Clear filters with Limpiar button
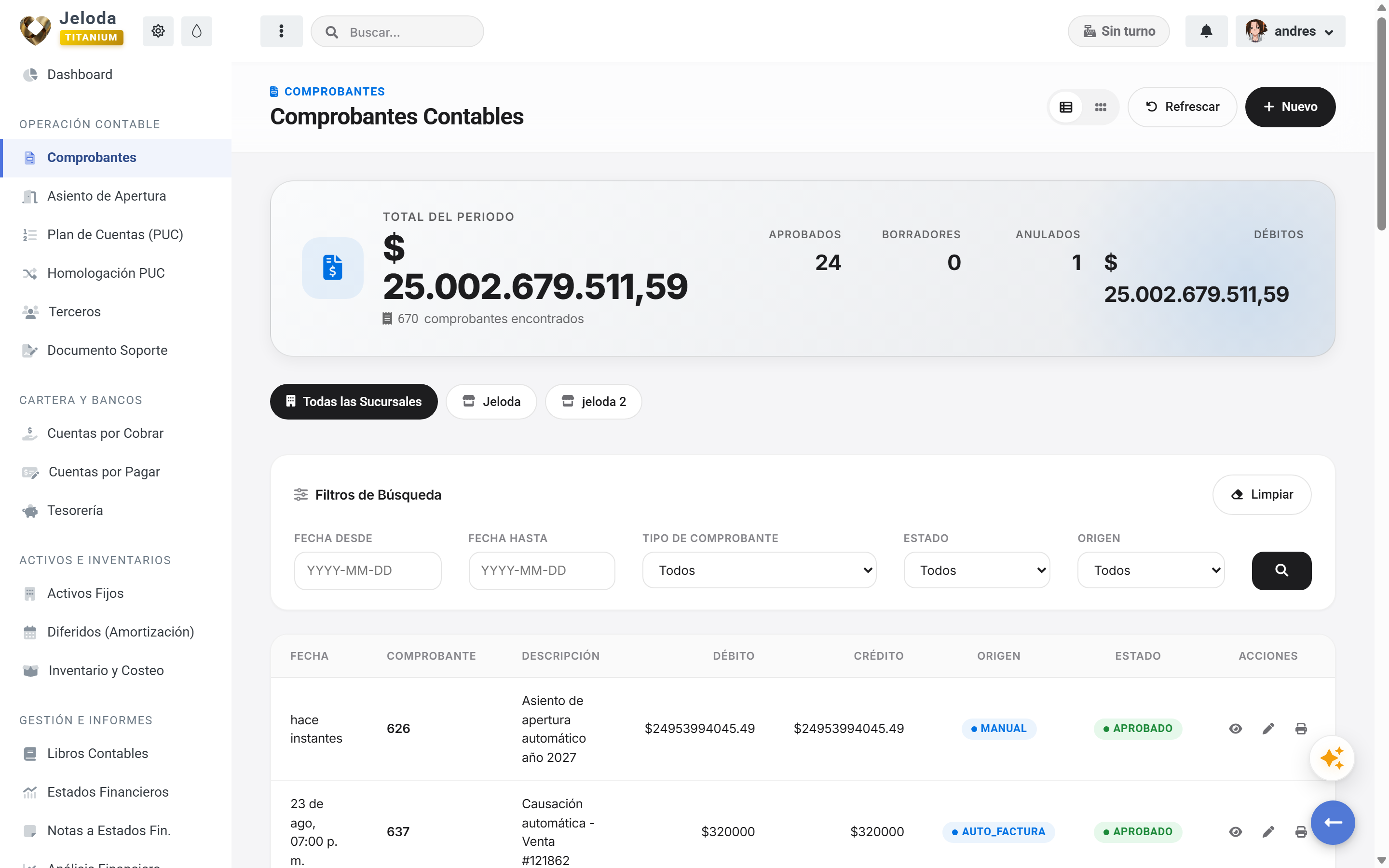The height and width of the screenshot is (868, 1389). (1262, 494)
